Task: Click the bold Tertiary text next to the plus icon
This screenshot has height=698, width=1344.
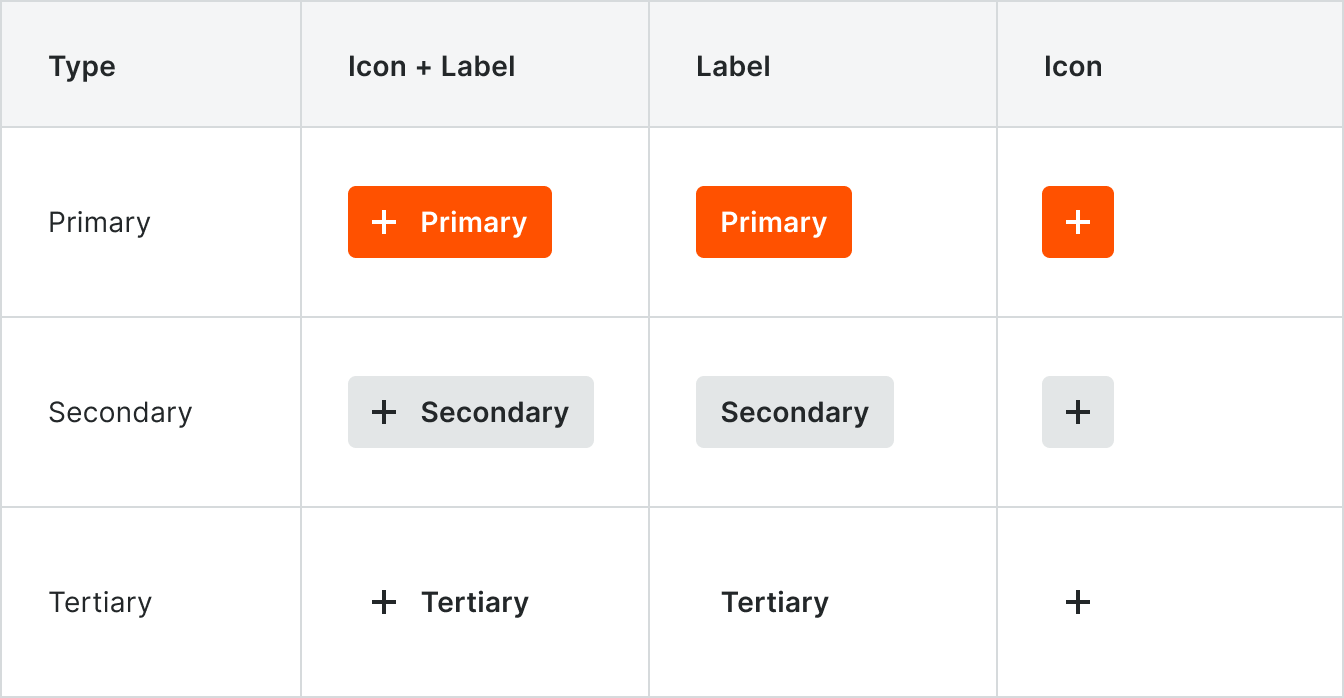Action: point(475,602)
